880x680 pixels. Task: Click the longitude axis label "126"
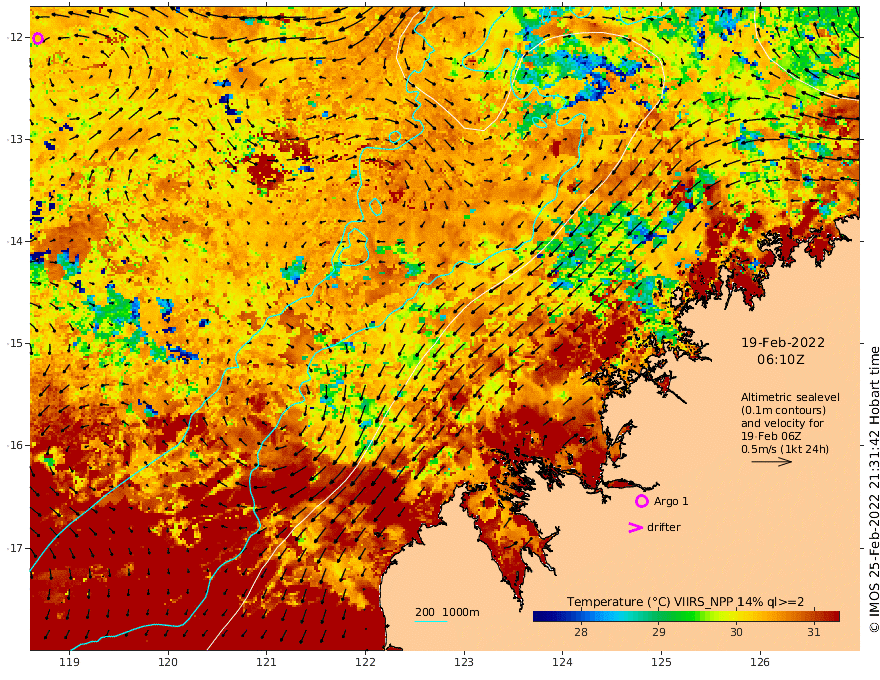click(x=760, y=663)
